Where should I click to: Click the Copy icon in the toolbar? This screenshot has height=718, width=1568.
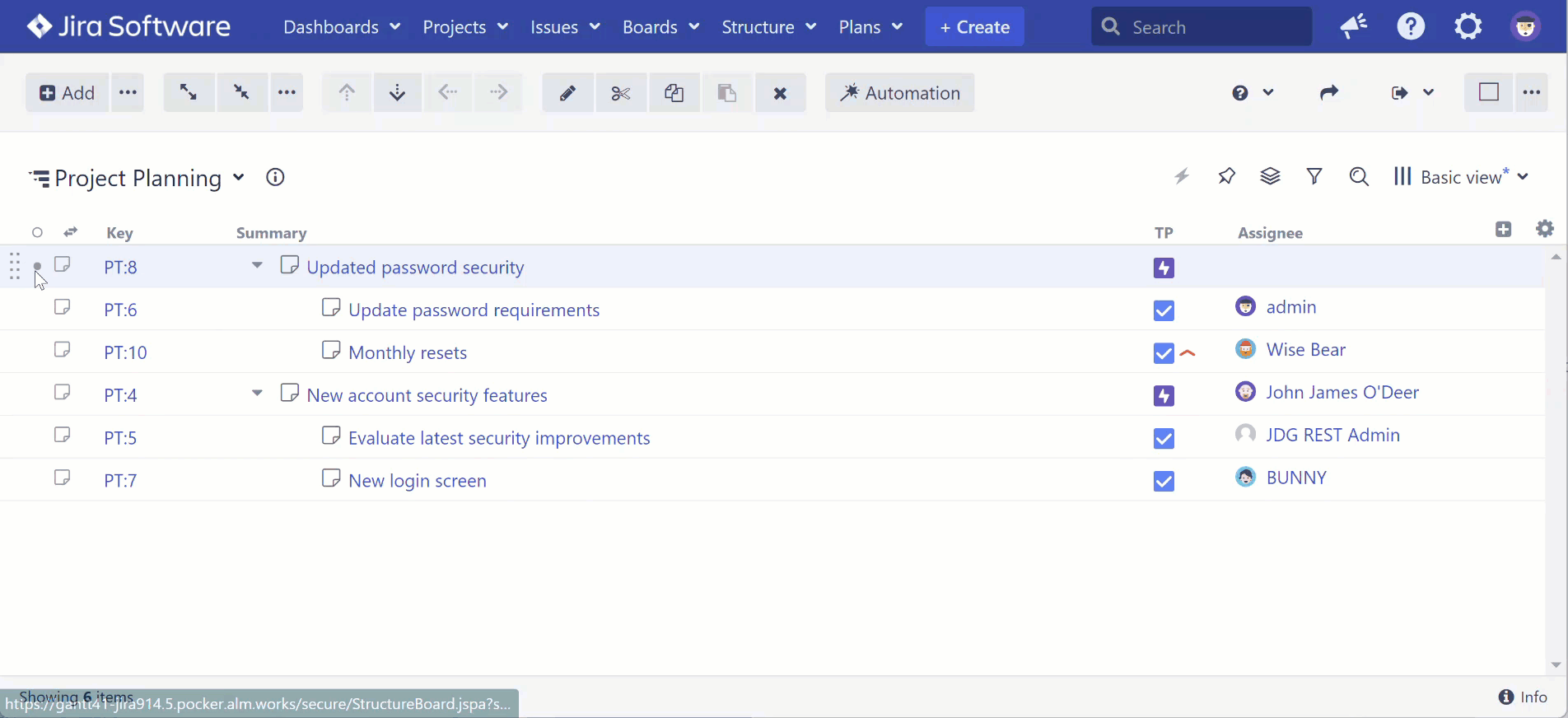tap(674, 93)
